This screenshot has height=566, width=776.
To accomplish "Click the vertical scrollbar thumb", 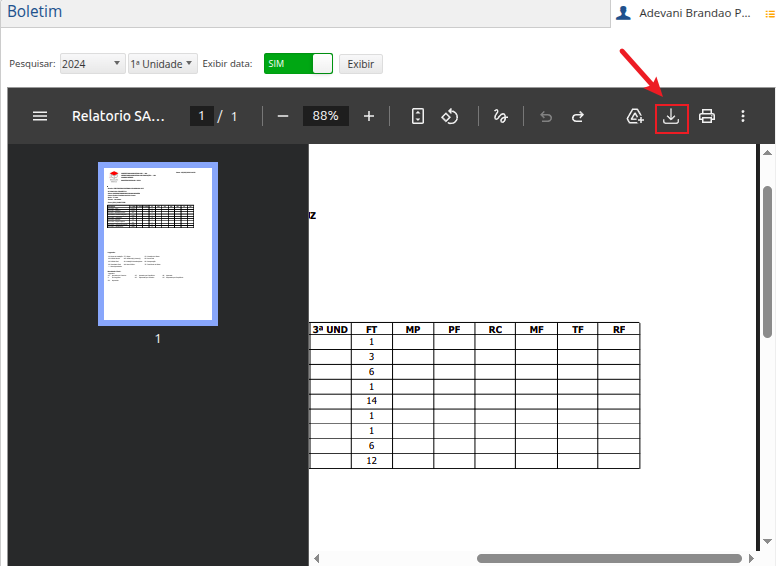I will click(768, 262).
